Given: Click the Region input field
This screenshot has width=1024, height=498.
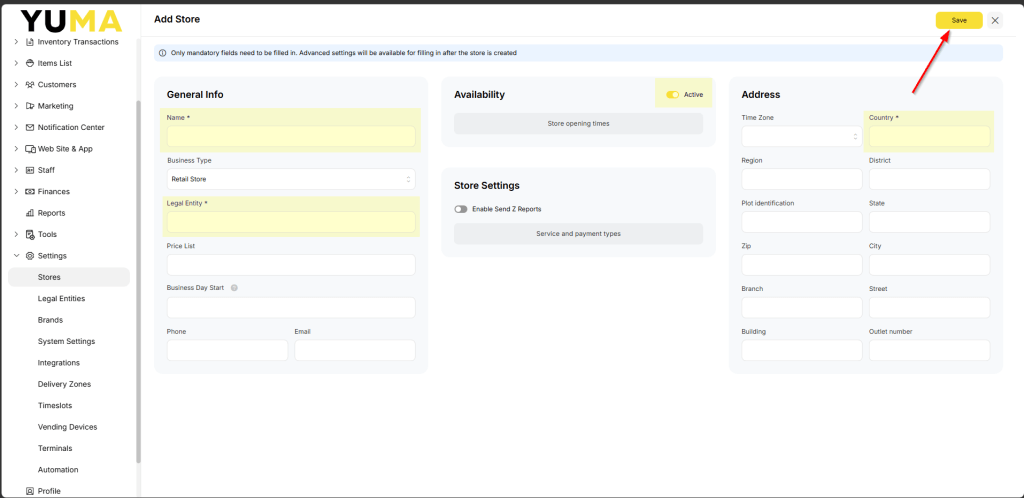Looking at the screenshot, I should pos(802,179).
